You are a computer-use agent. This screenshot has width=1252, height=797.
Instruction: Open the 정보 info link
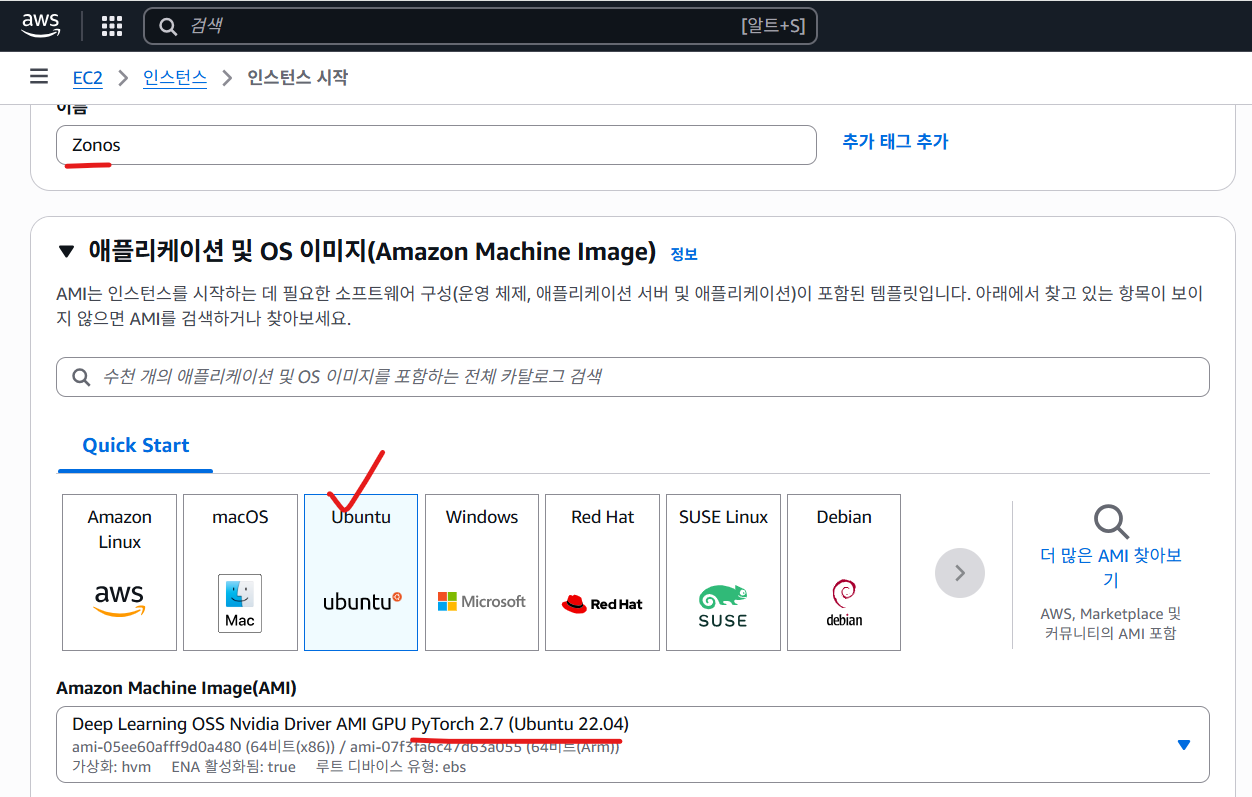(x=684, y=254)
